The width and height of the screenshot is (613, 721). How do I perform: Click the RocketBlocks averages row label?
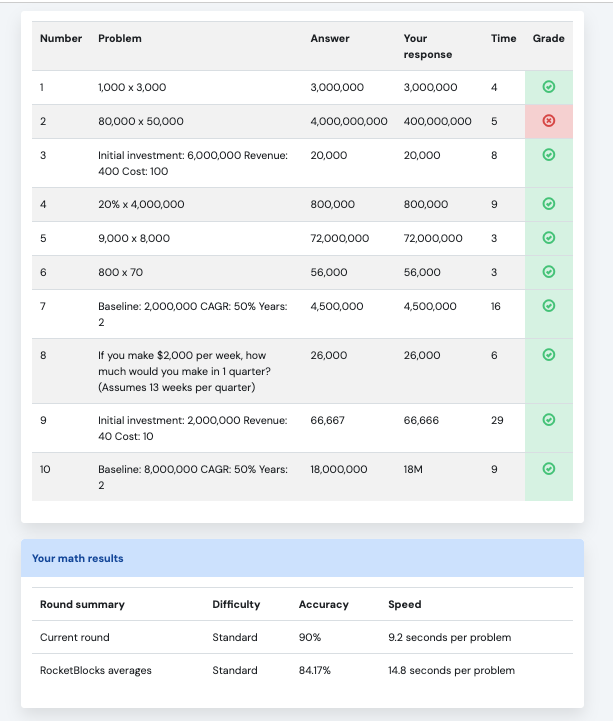[96, 670]
